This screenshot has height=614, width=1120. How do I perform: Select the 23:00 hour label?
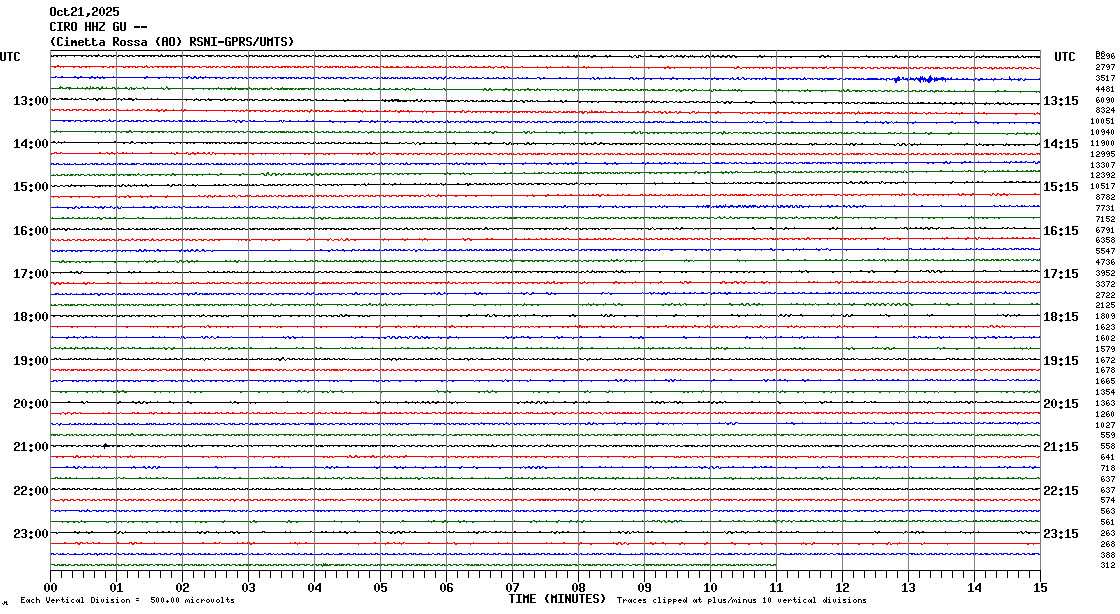31,533
